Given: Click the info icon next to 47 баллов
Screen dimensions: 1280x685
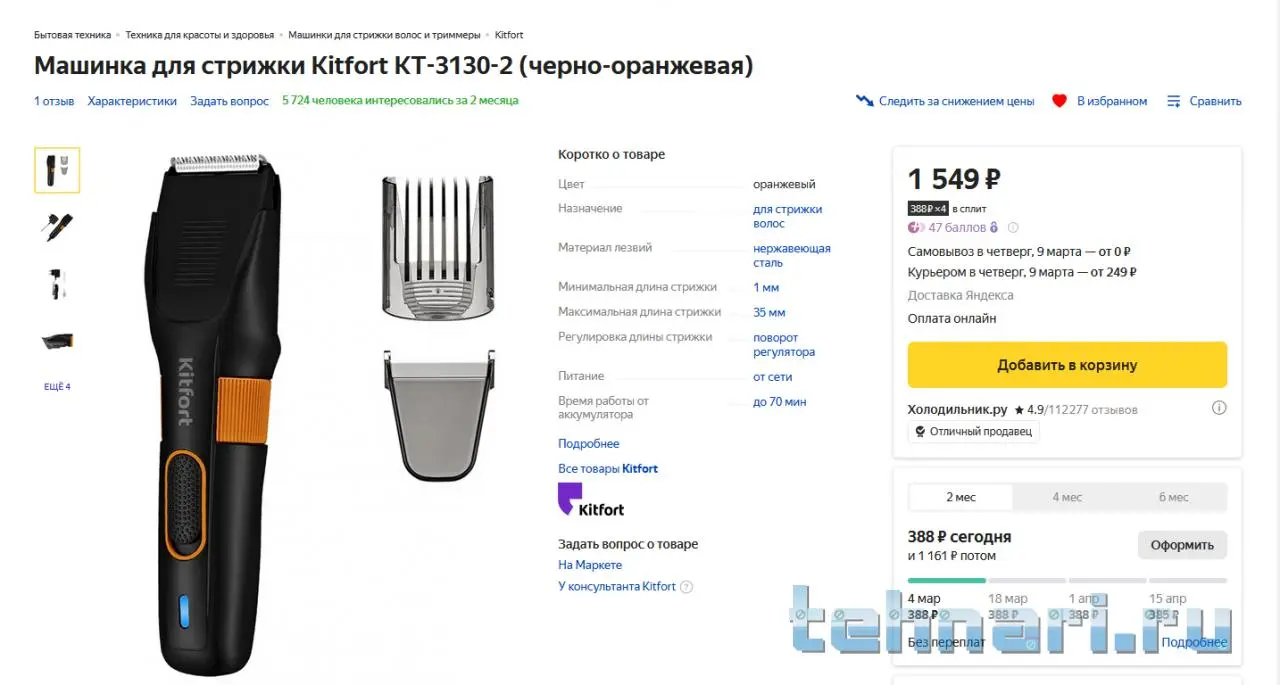Looking at the screenshot, I should pos(1013,228).
